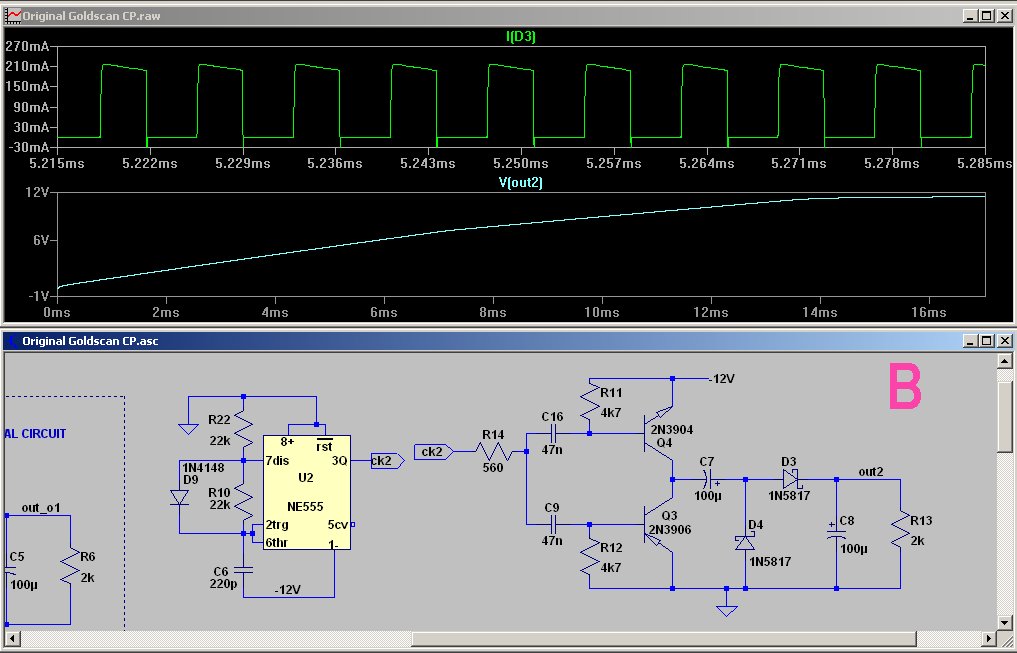Click the schematic vertical scrollbar up arrow
The height and width of the screenshot is (653, 1017).
point(1006,360)
